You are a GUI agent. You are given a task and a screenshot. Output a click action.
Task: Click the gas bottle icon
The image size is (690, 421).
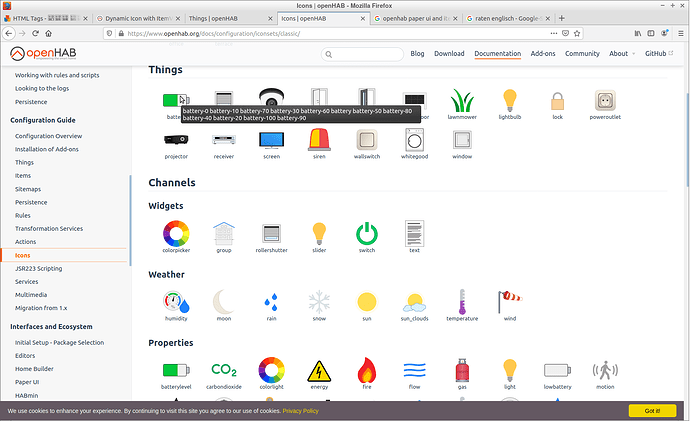click(x=462, y=370)
